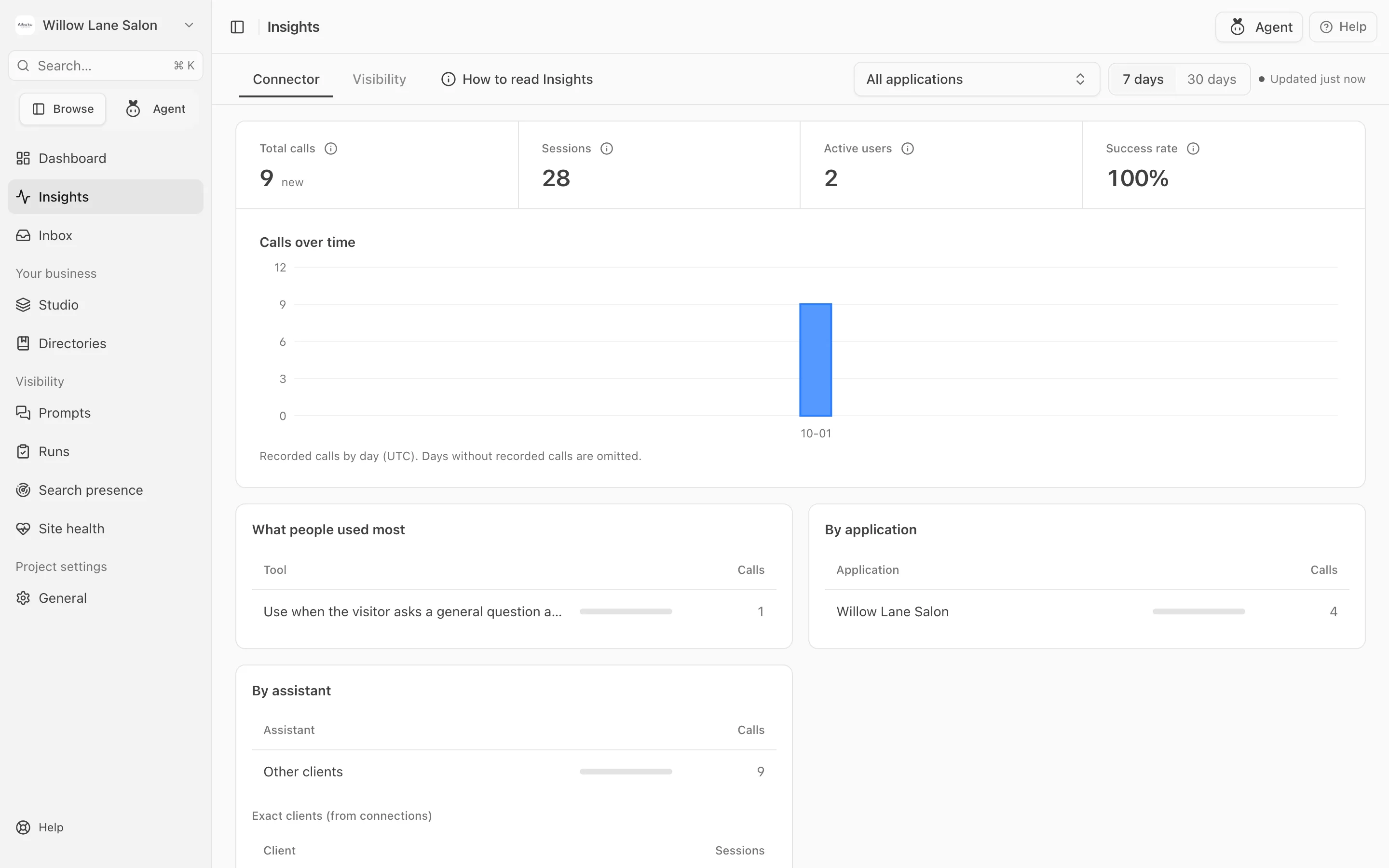The image size is (1389, 868).
Task: Select the Connector tab
Action: point(286,79)
